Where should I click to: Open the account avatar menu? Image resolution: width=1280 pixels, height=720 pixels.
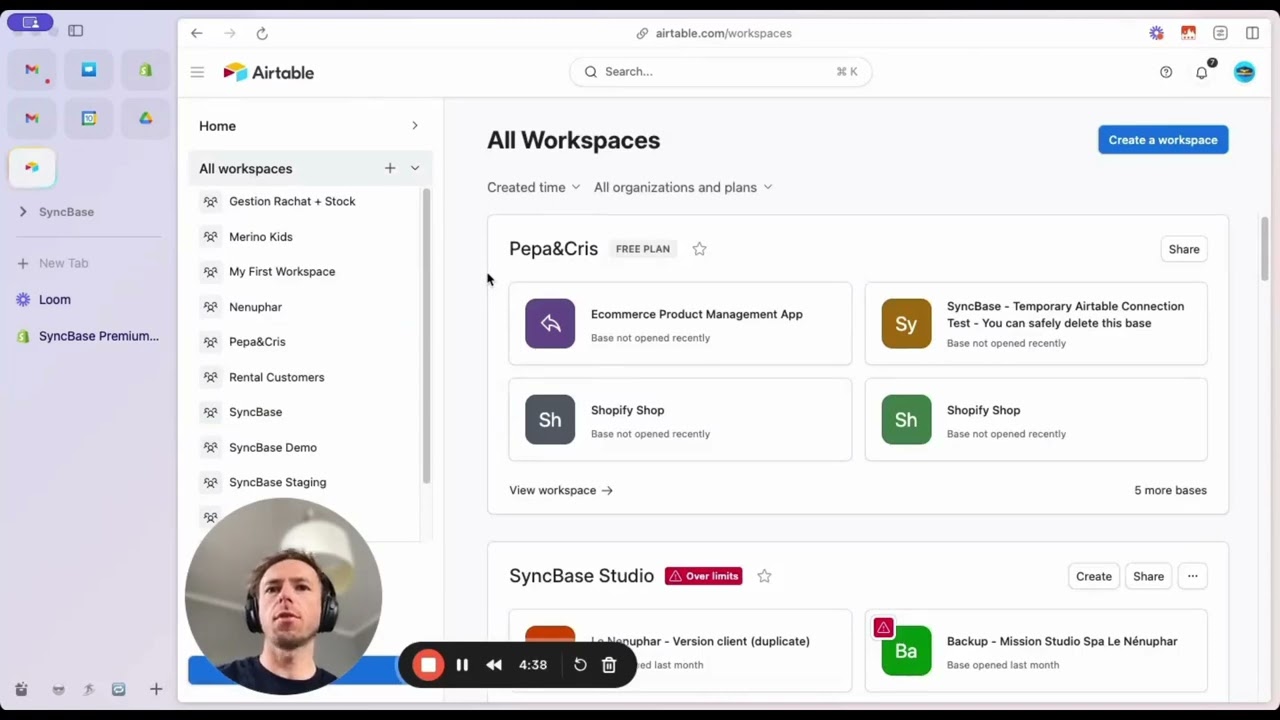[x=1244, y=72]
